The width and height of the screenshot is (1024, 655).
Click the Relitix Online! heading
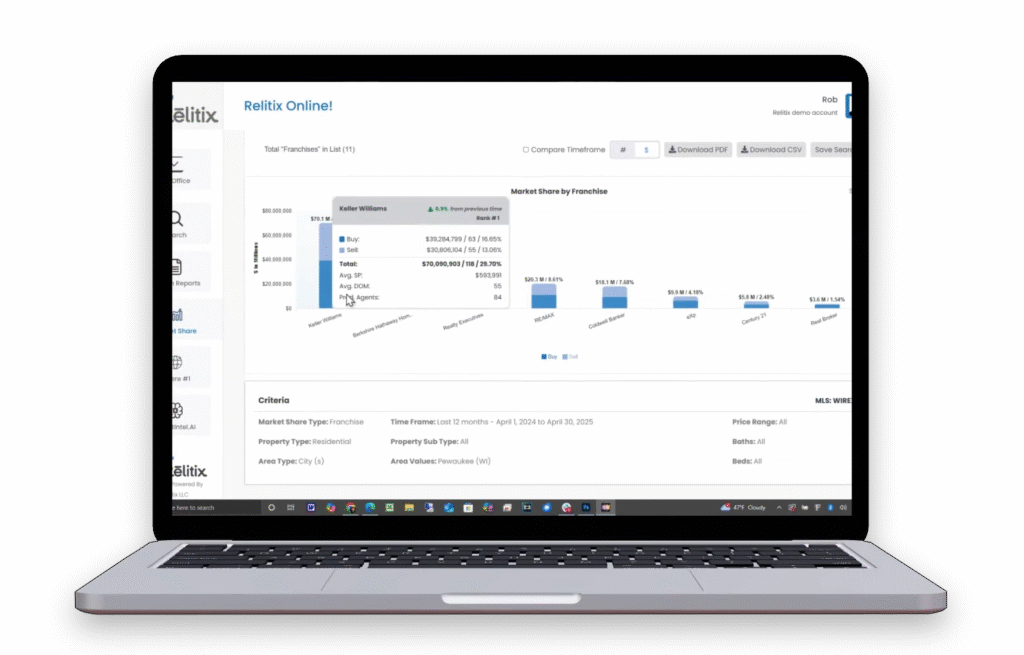click(288, 106)
